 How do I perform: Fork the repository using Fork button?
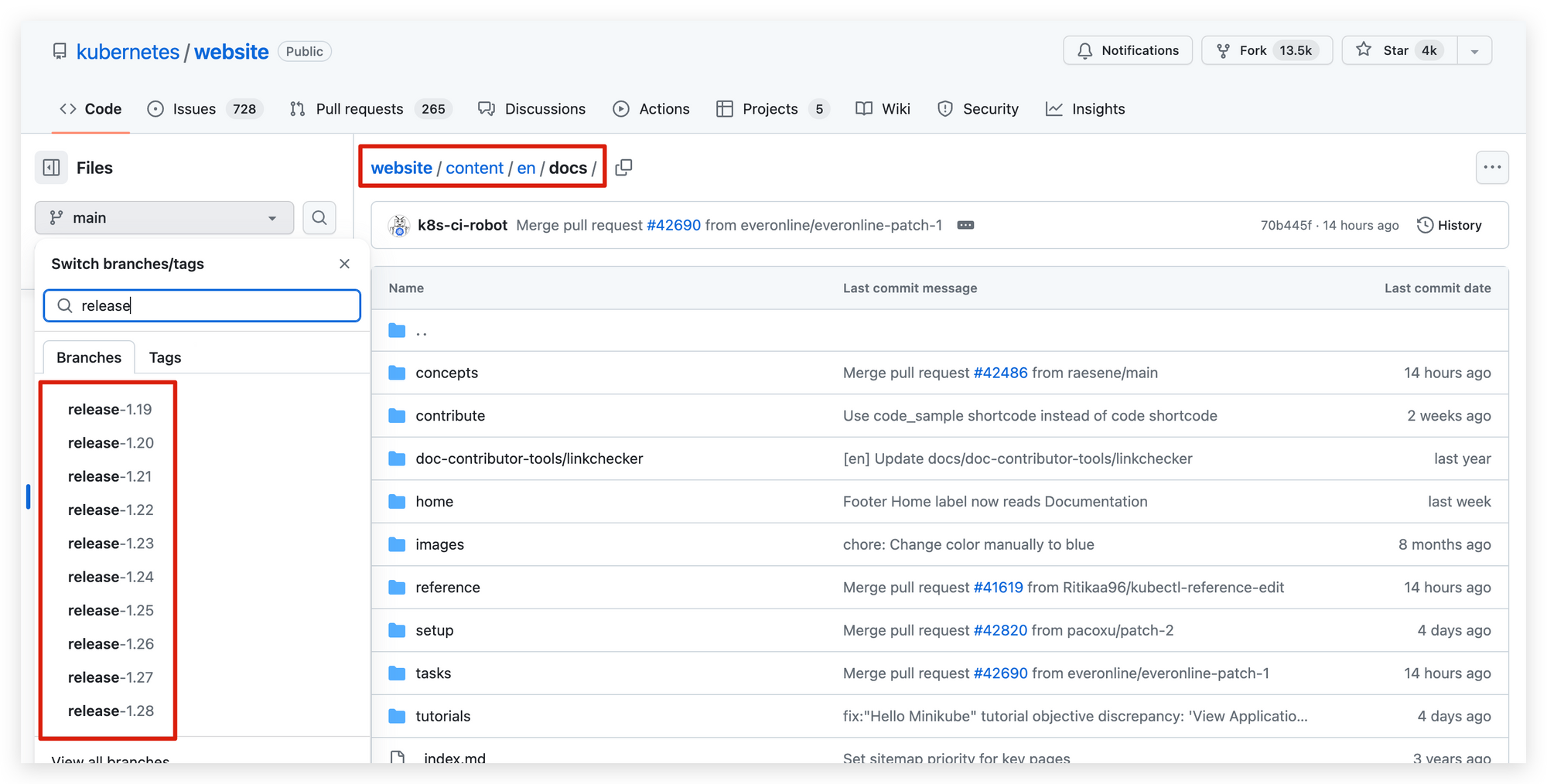pyautogui.click(x=1267, y=50)
